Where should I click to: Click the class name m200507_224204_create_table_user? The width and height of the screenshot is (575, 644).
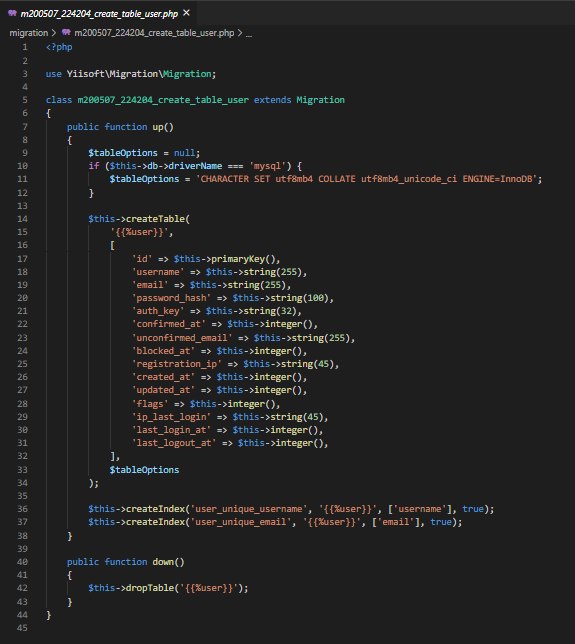[163, 100]
